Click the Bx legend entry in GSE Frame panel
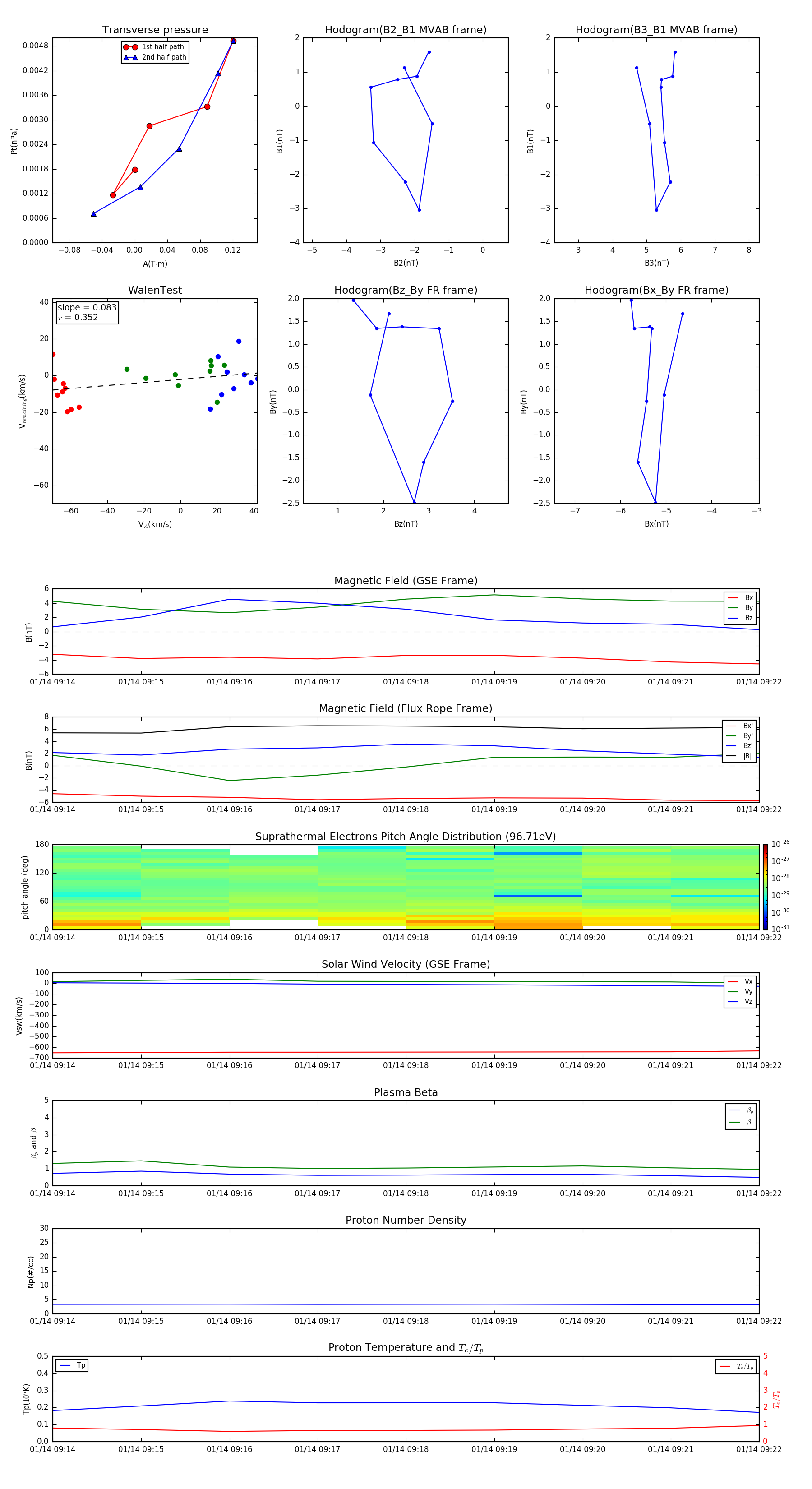Image resolution: width=812 pixels, height=1489 pixels. pyautogui.click(x=740, y=598)
